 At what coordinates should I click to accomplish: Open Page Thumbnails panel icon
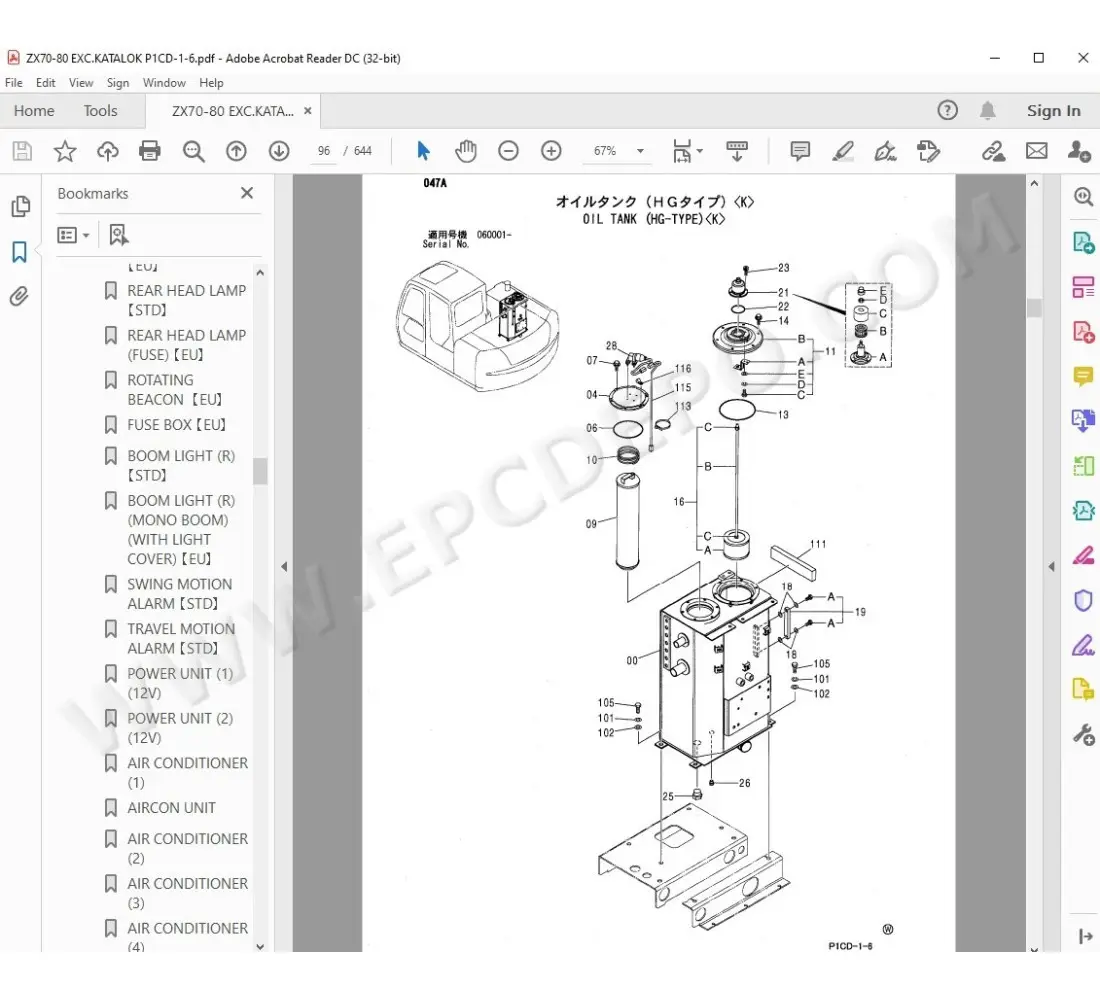[19, 207]
